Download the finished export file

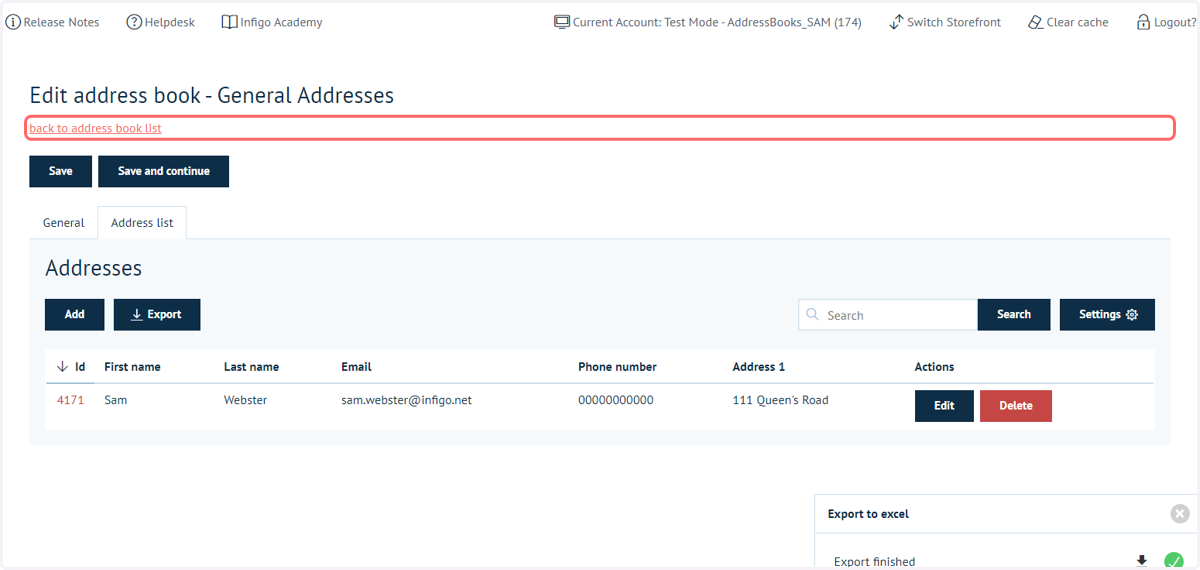pyautogui.click(x=1142, y=561)
